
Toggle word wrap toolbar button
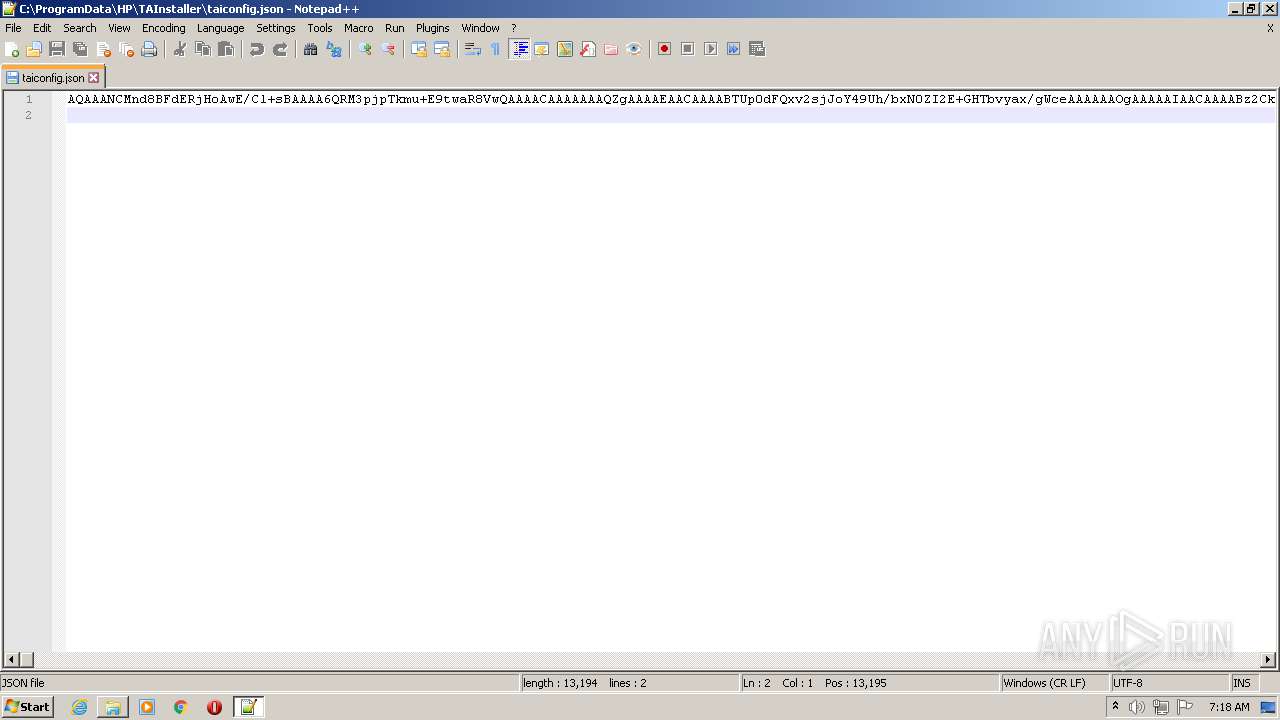(x=473, y=49)
